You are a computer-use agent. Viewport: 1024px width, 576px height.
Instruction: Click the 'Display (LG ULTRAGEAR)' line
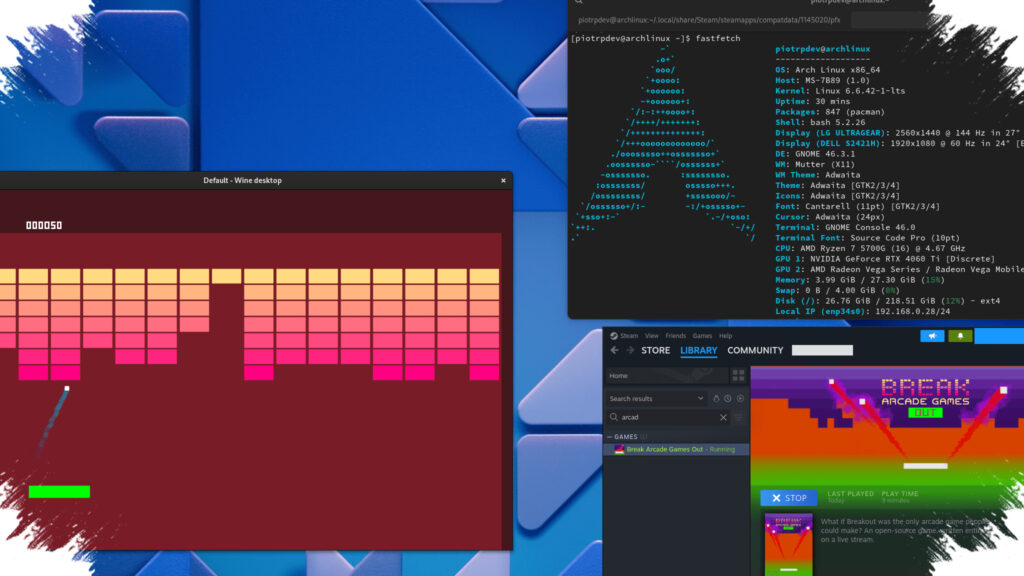(x=899, y=133)
